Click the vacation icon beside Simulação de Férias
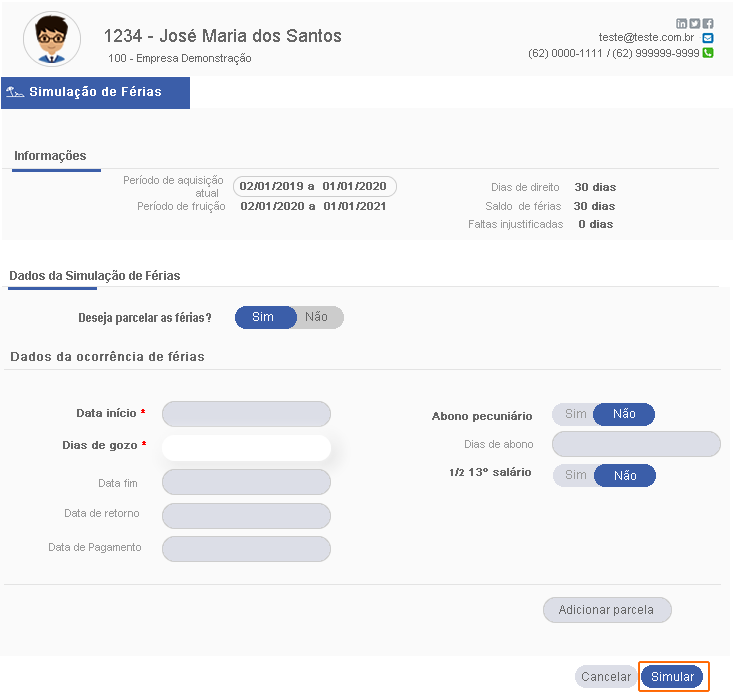The image size is (733, 700). [15, 92]
